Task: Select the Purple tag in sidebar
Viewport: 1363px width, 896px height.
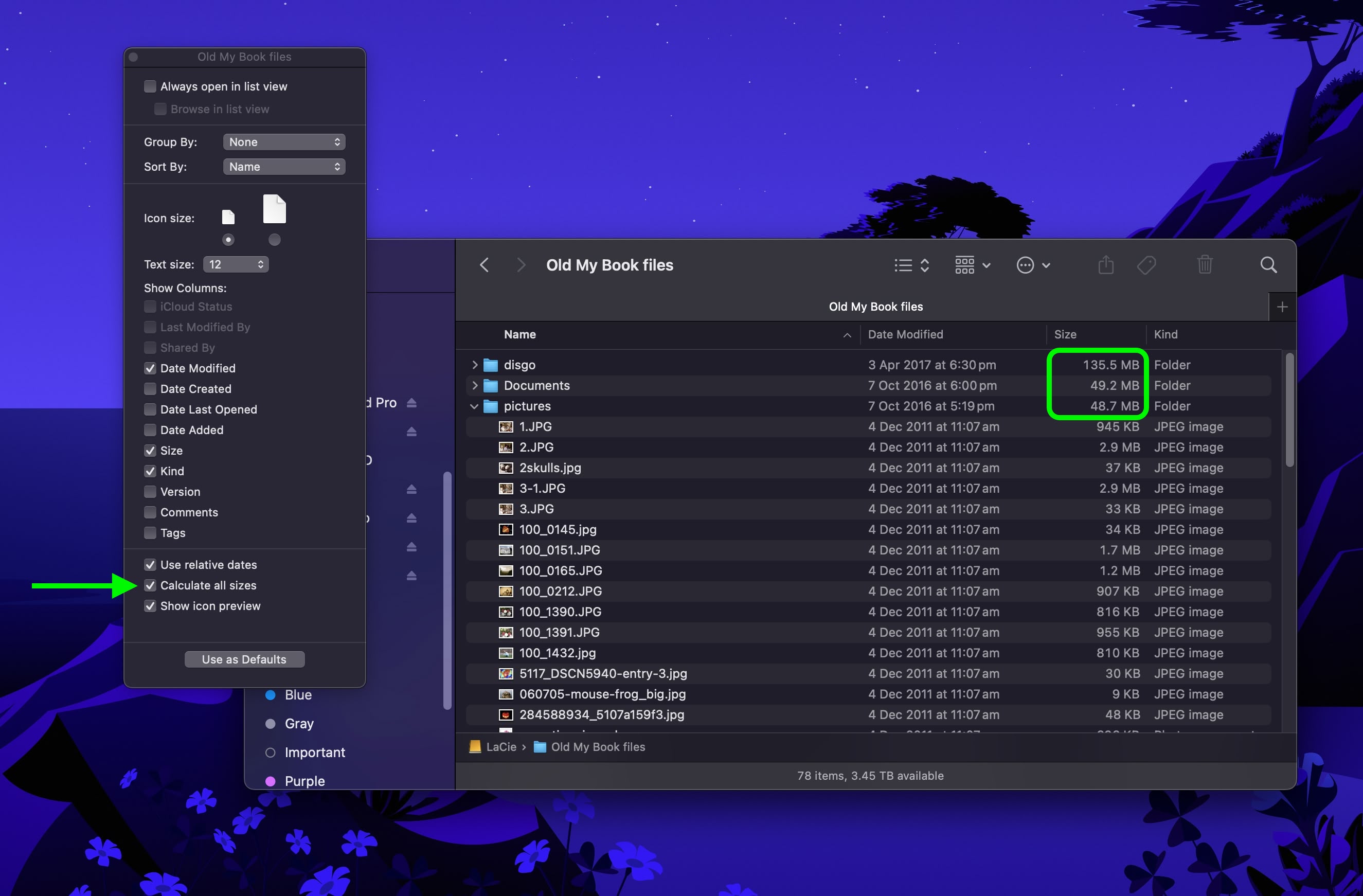Action: (304, 781)
